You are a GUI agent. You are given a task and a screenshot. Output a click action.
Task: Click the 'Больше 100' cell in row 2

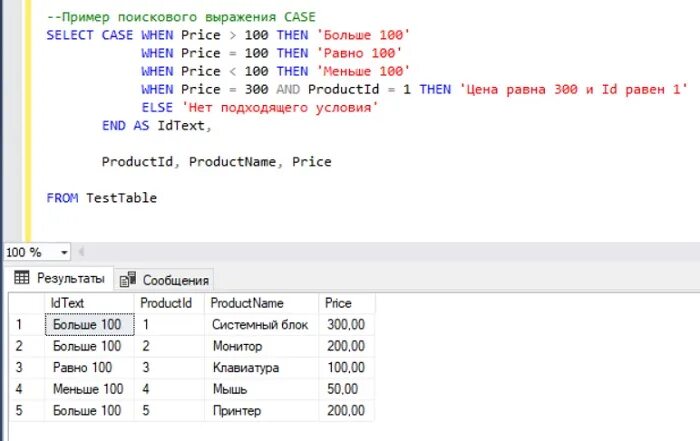coord(89,346)
